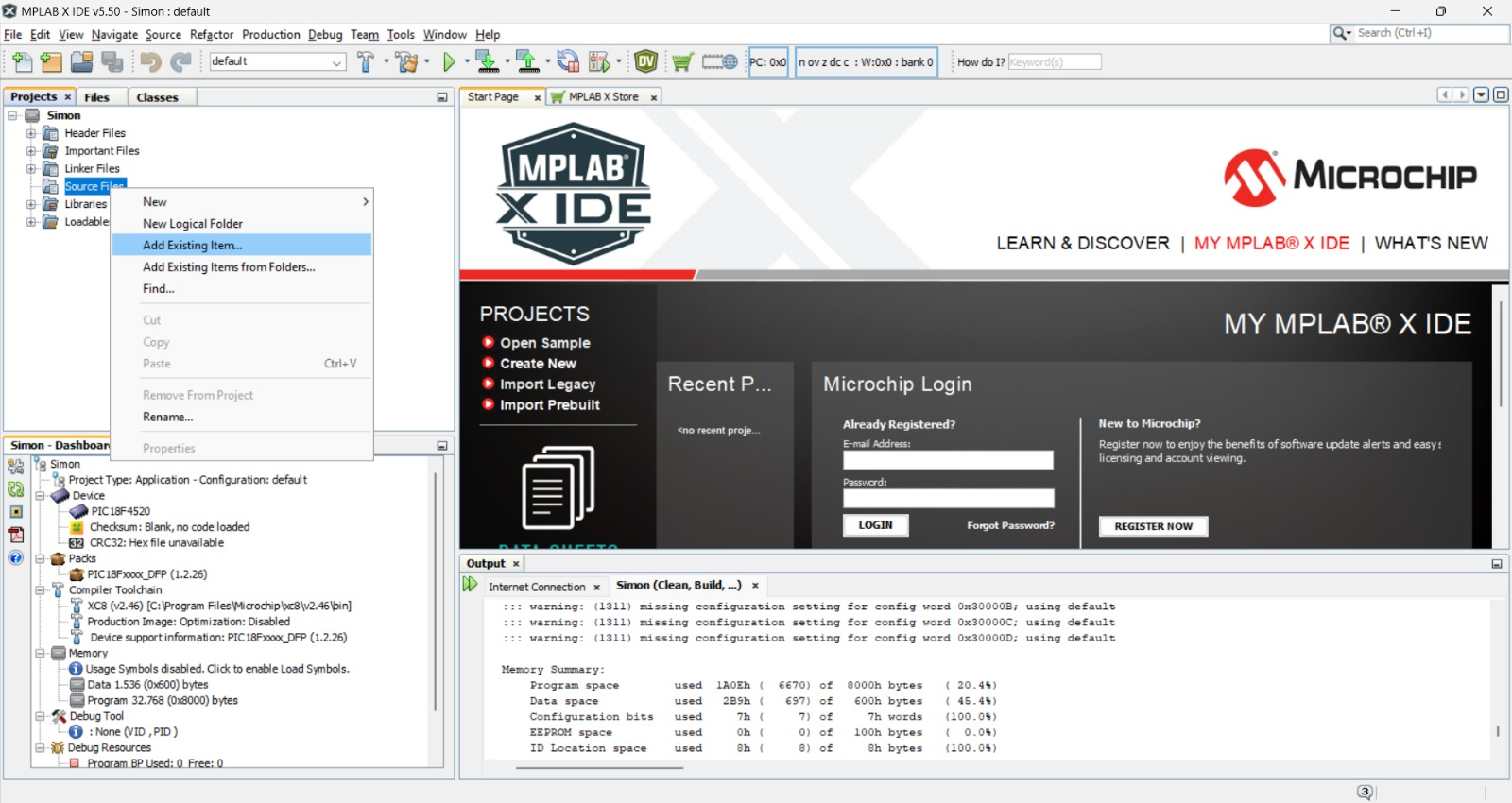Click the Password input field

[948, 498]
